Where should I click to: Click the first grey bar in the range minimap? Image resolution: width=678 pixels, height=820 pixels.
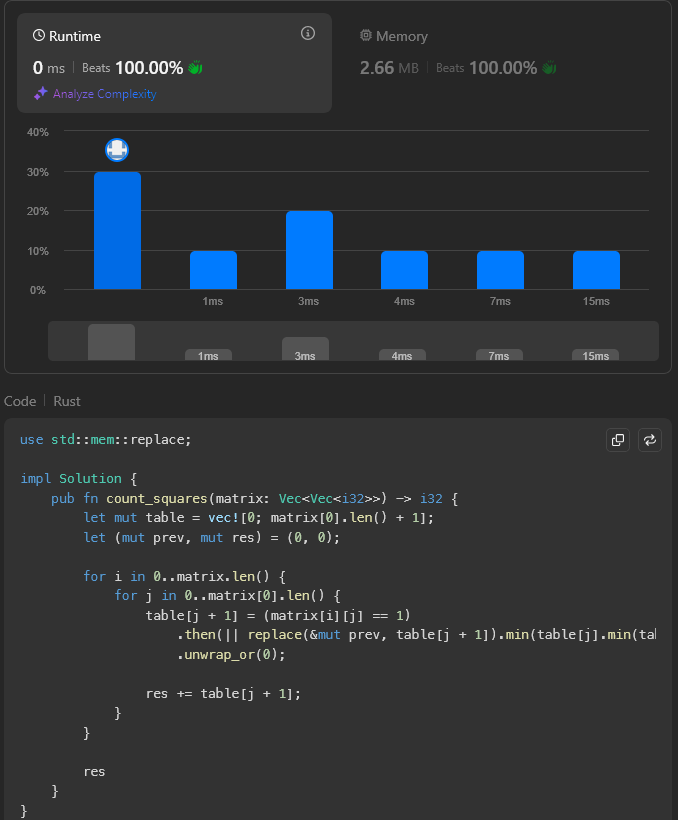tap(111, 342)
